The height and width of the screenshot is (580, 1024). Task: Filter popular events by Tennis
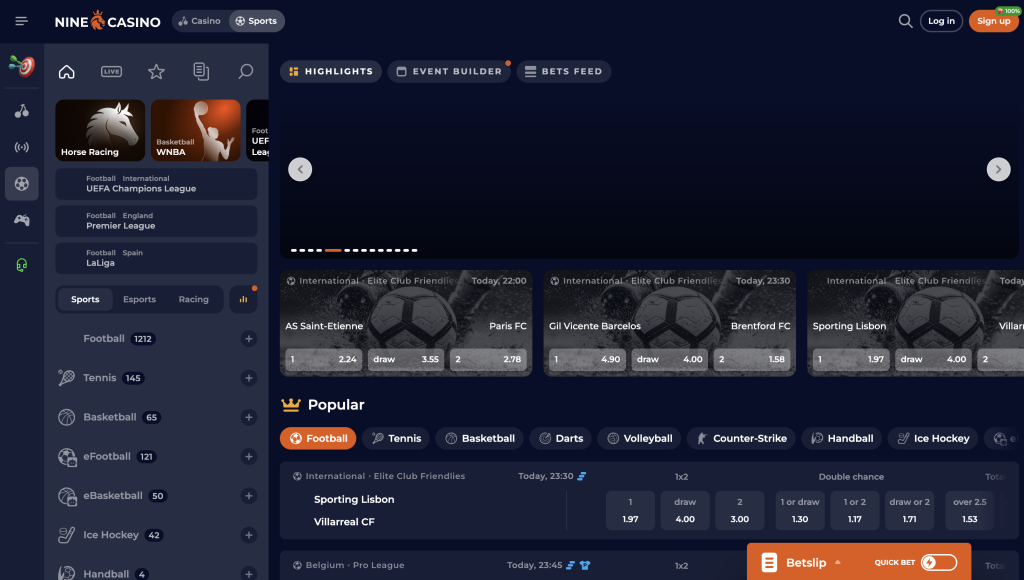[x=396, y=438]
